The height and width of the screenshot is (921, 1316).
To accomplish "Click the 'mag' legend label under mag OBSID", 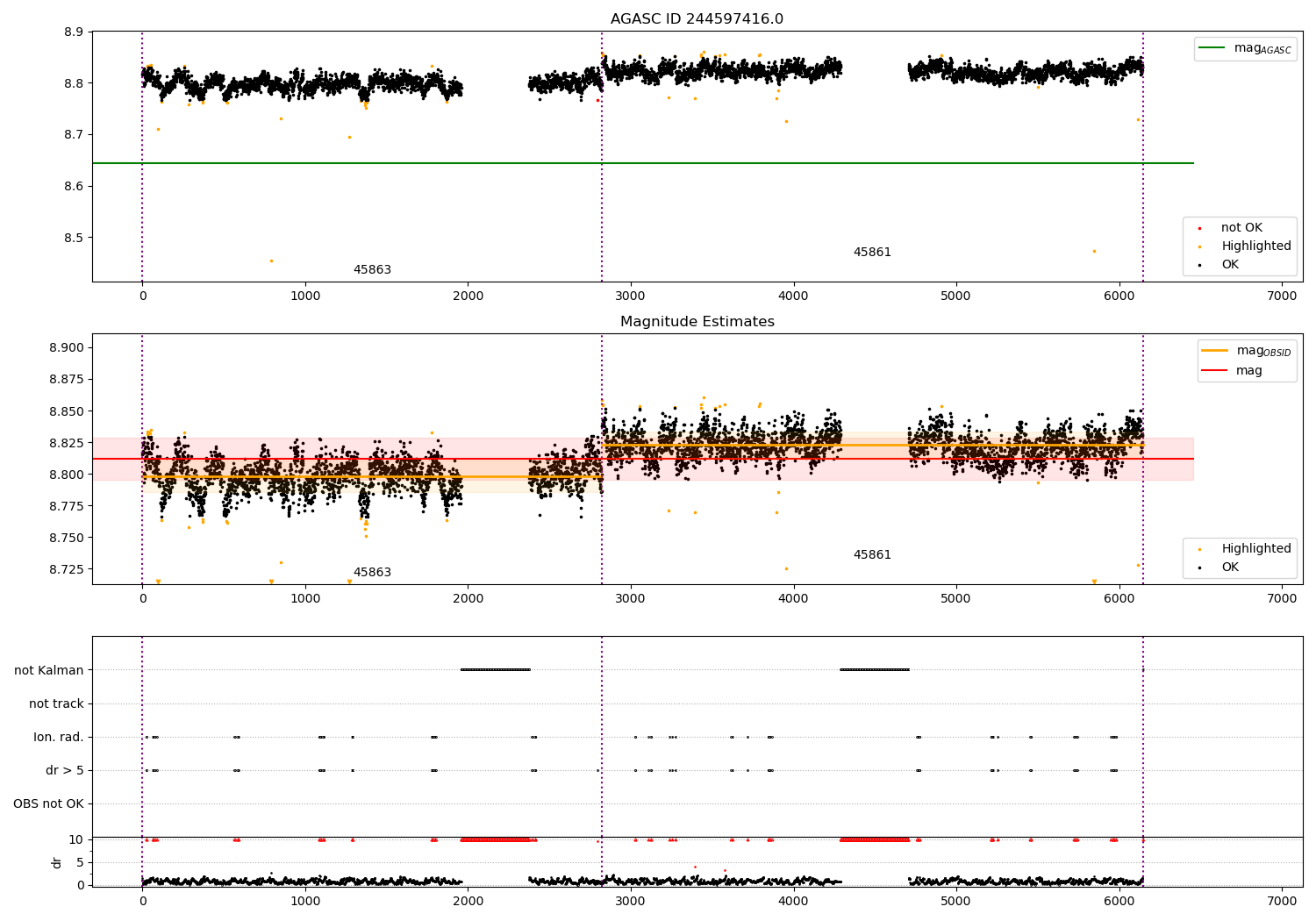I will (x=1249, y=370).
